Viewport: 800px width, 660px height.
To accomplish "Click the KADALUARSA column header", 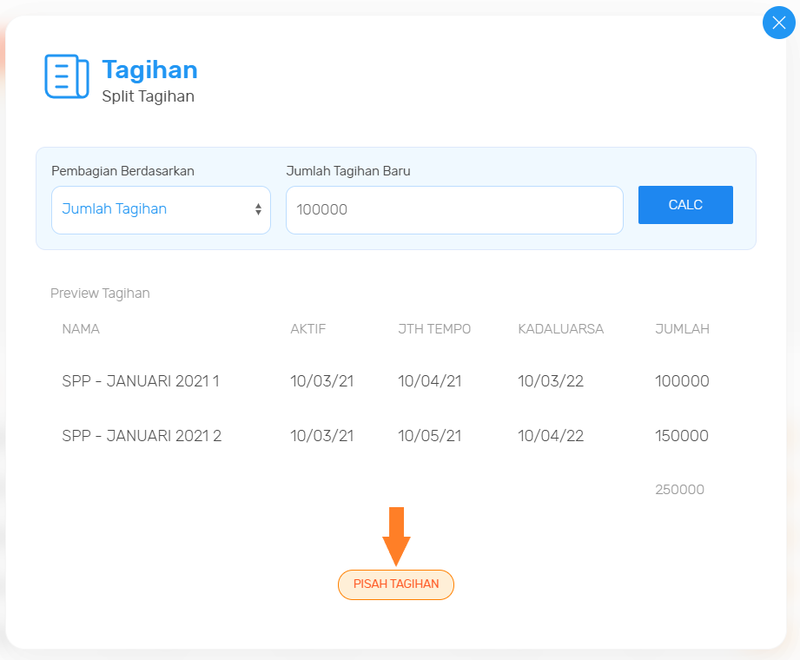I will tap(561, 329).
